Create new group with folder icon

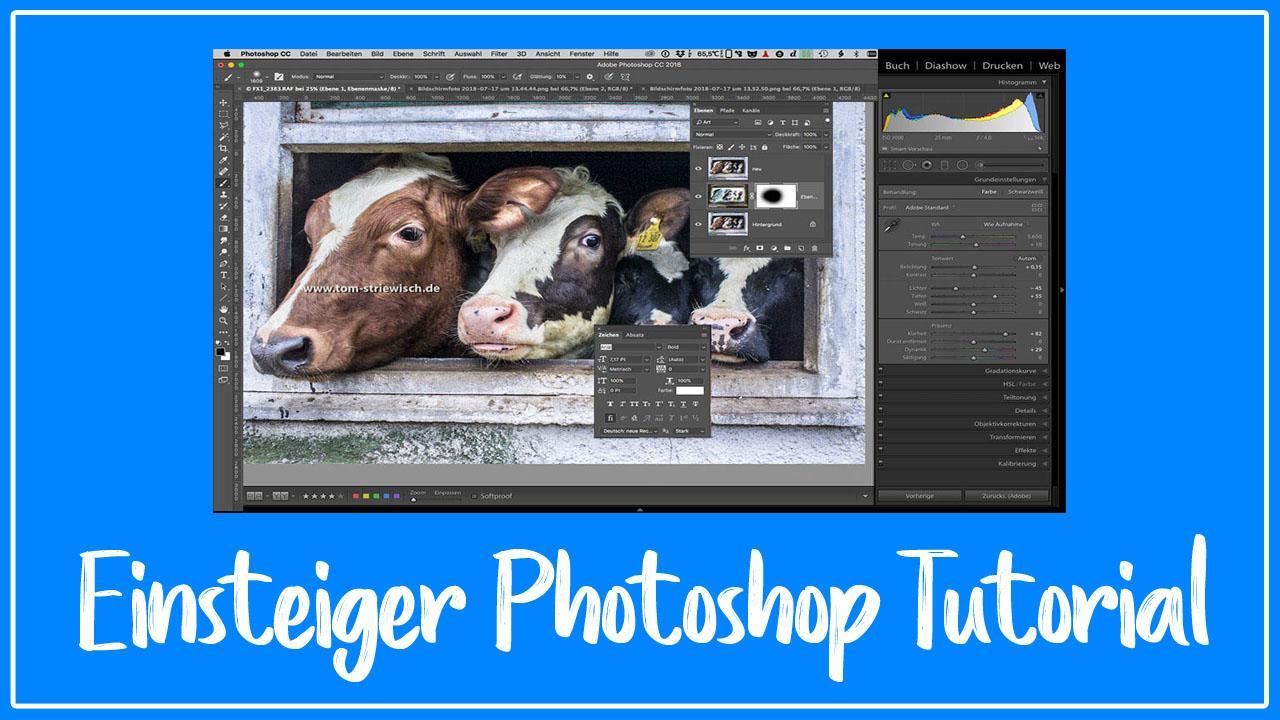tap(787, 248)
